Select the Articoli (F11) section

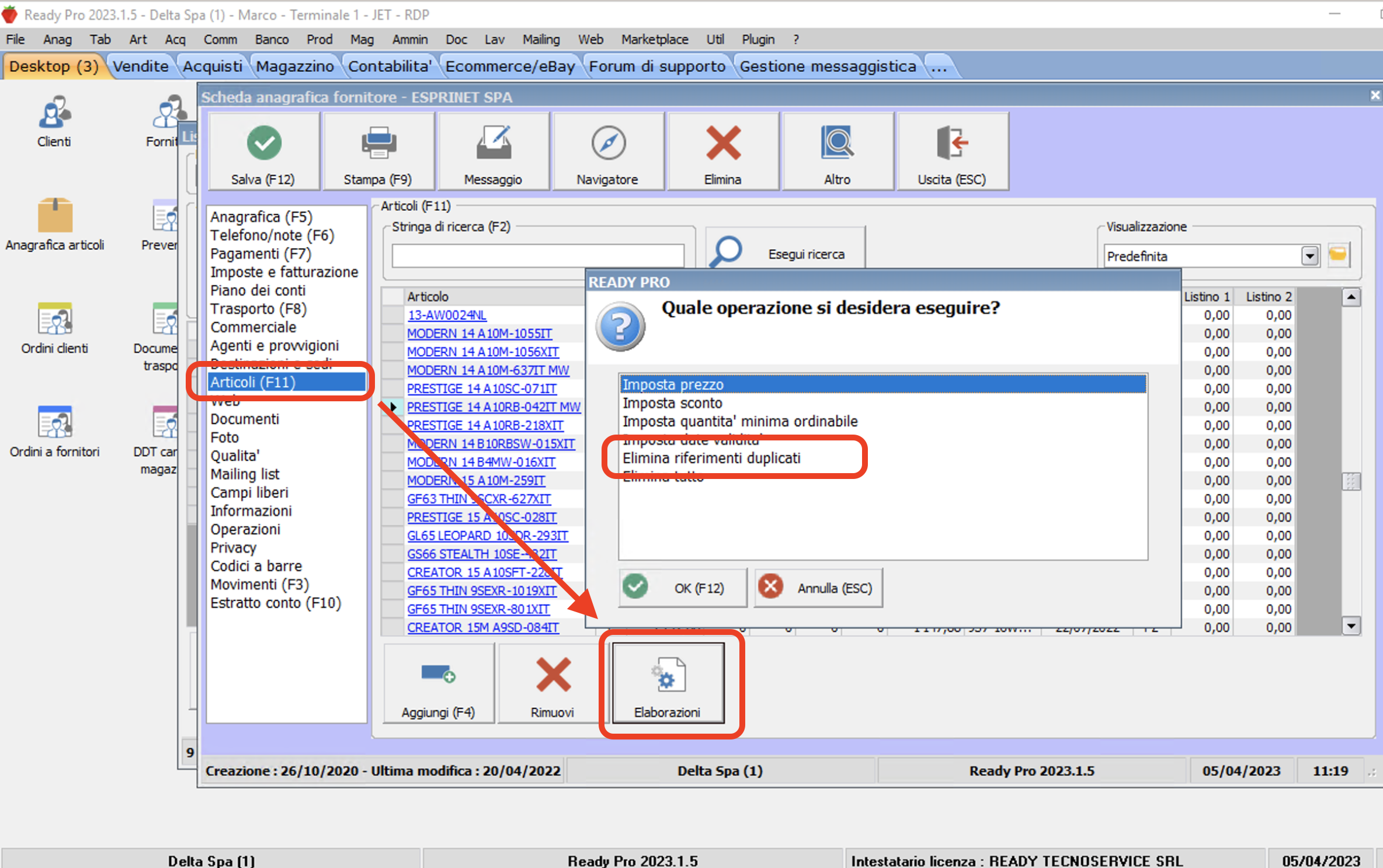point(287,382)
